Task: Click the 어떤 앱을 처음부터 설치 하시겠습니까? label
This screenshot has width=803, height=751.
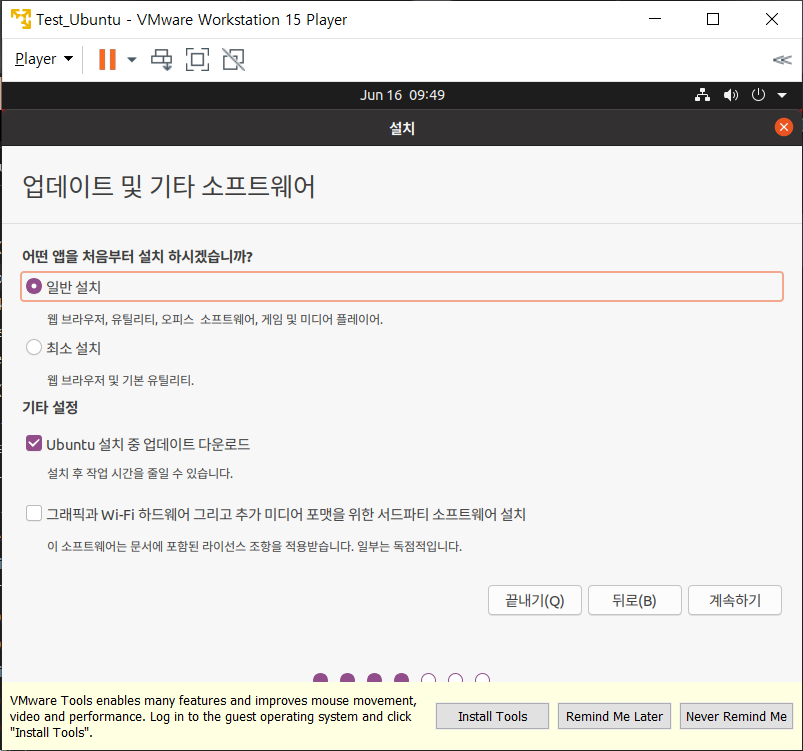Action: coord(137,256)
